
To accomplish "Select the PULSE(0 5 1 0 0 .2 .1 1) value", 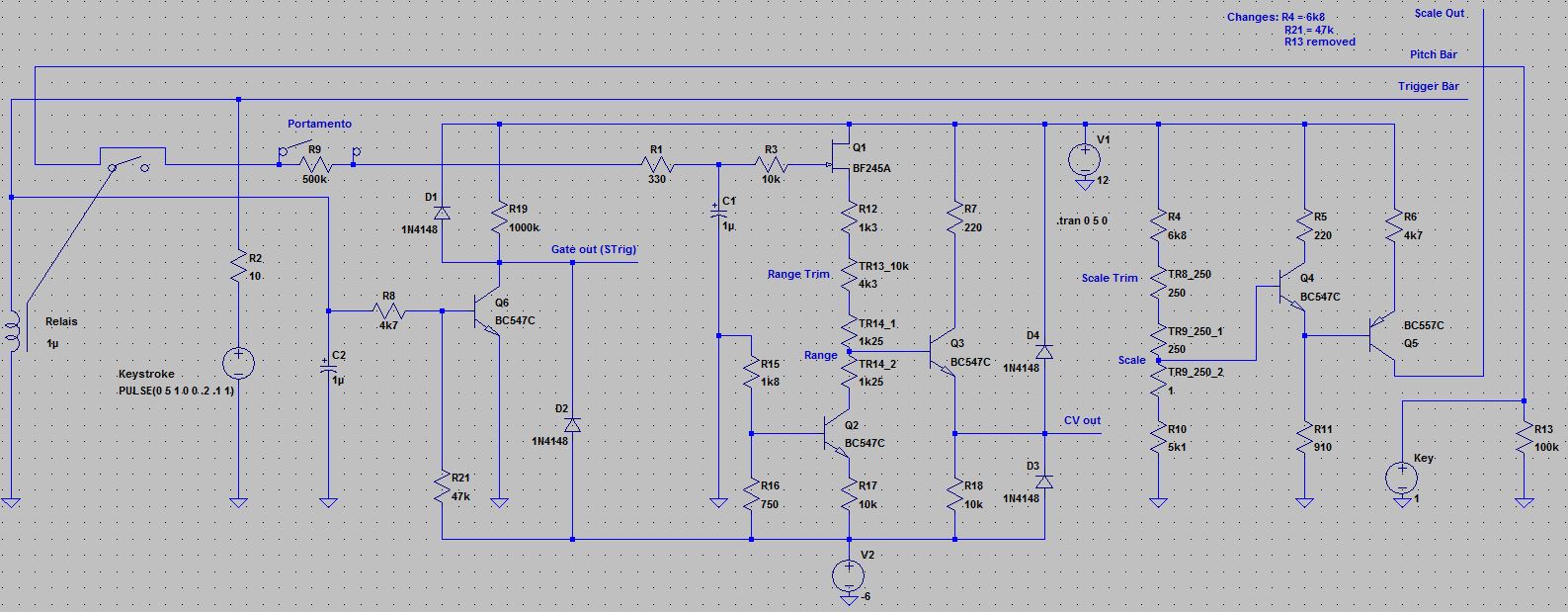I will tap(177, 391).
